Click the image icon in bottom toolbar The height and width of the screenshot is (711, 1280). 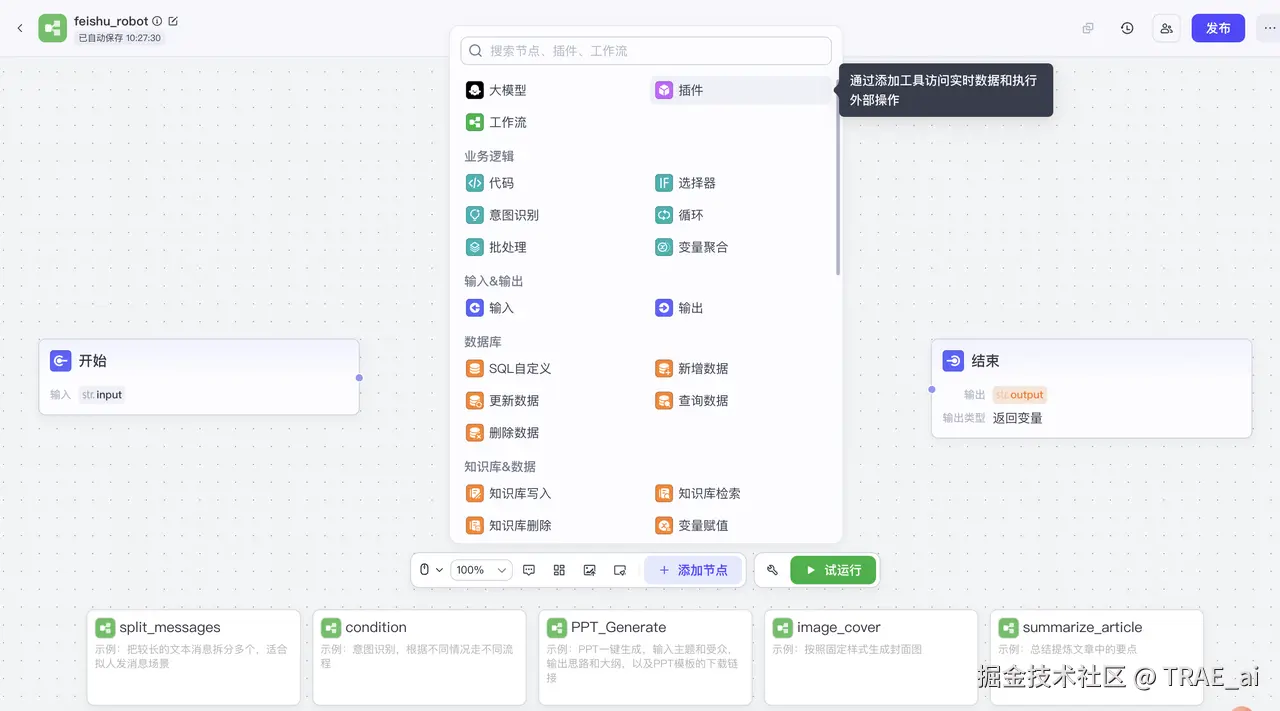[590, 570]
